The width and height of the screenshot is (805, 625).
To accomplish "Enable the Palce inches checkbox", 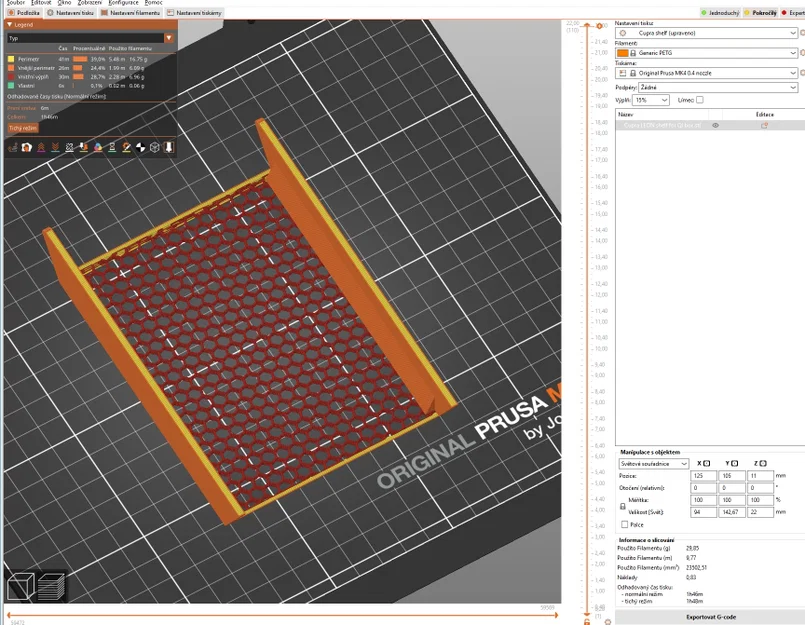I will tap(624, 524).
